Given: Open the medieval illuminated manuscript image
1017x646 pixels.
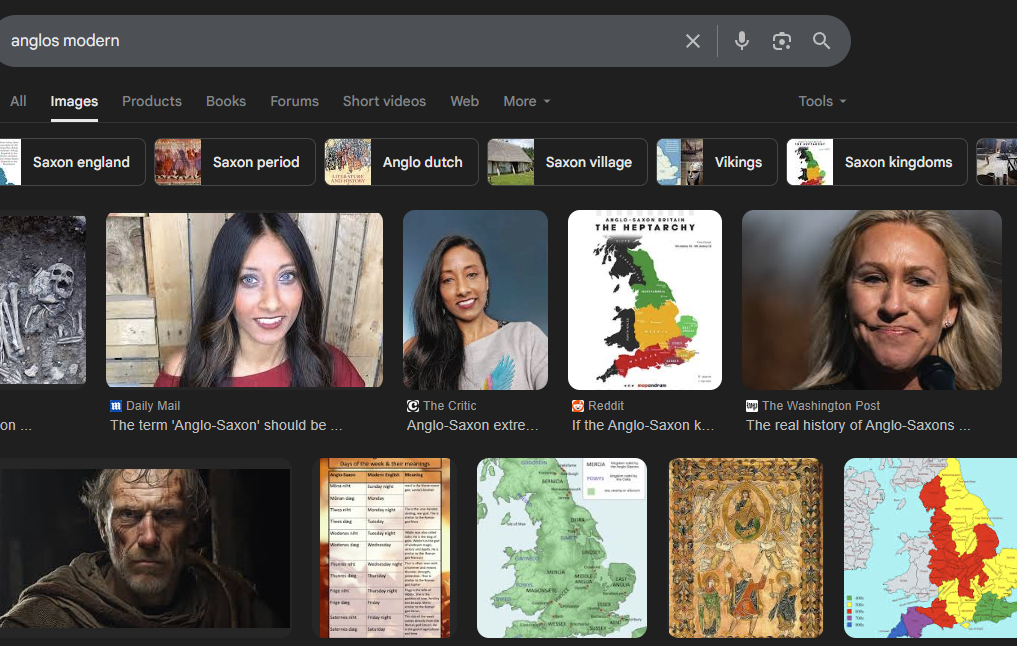Looking at the screenshot, I should point(745,548).
